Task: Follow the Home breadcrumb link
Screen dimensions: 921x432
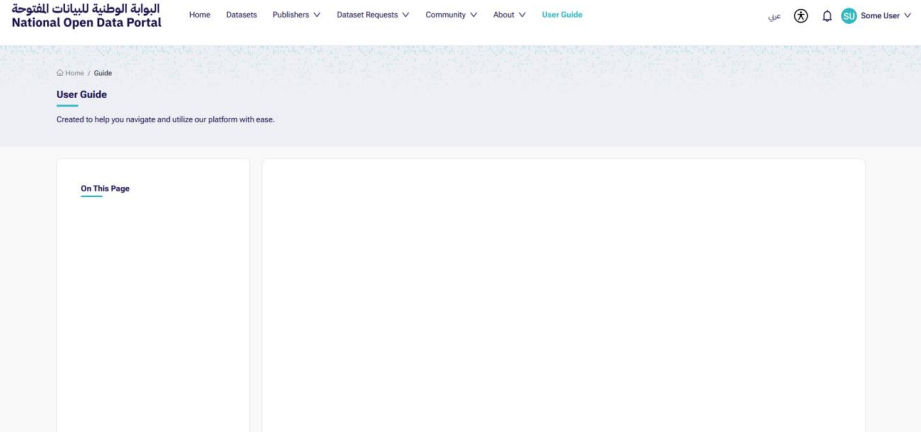Action: [75, 72]
